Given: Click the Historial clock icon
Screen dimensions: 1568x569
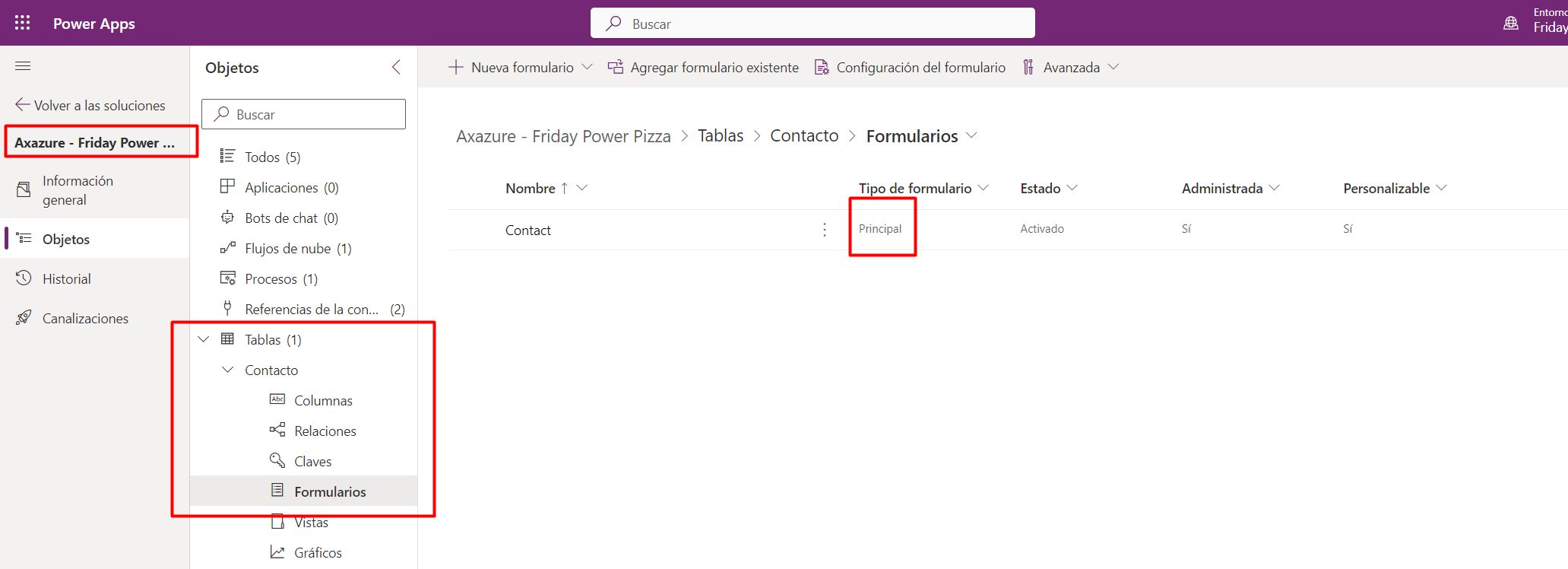Looking at the screenshot, I should [24, 278].
